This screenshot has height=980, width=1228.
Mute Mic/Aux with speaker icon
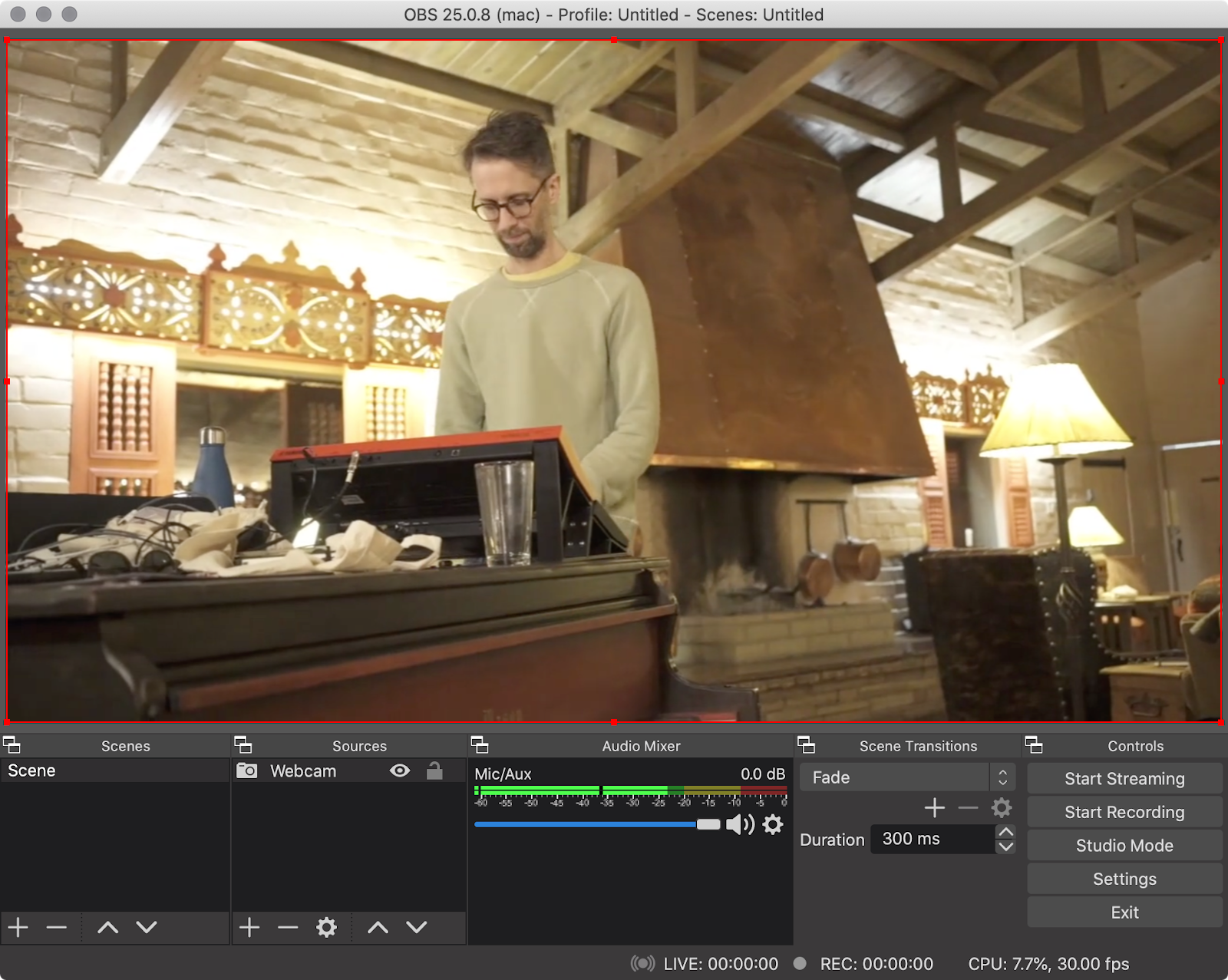740,824
